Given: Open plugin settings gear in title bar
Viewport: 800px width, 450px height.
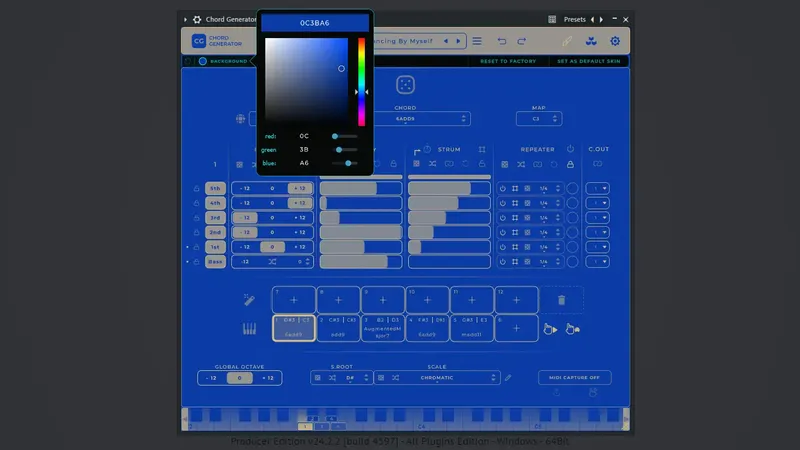Looking at the screenshot, I should [197, 19].
